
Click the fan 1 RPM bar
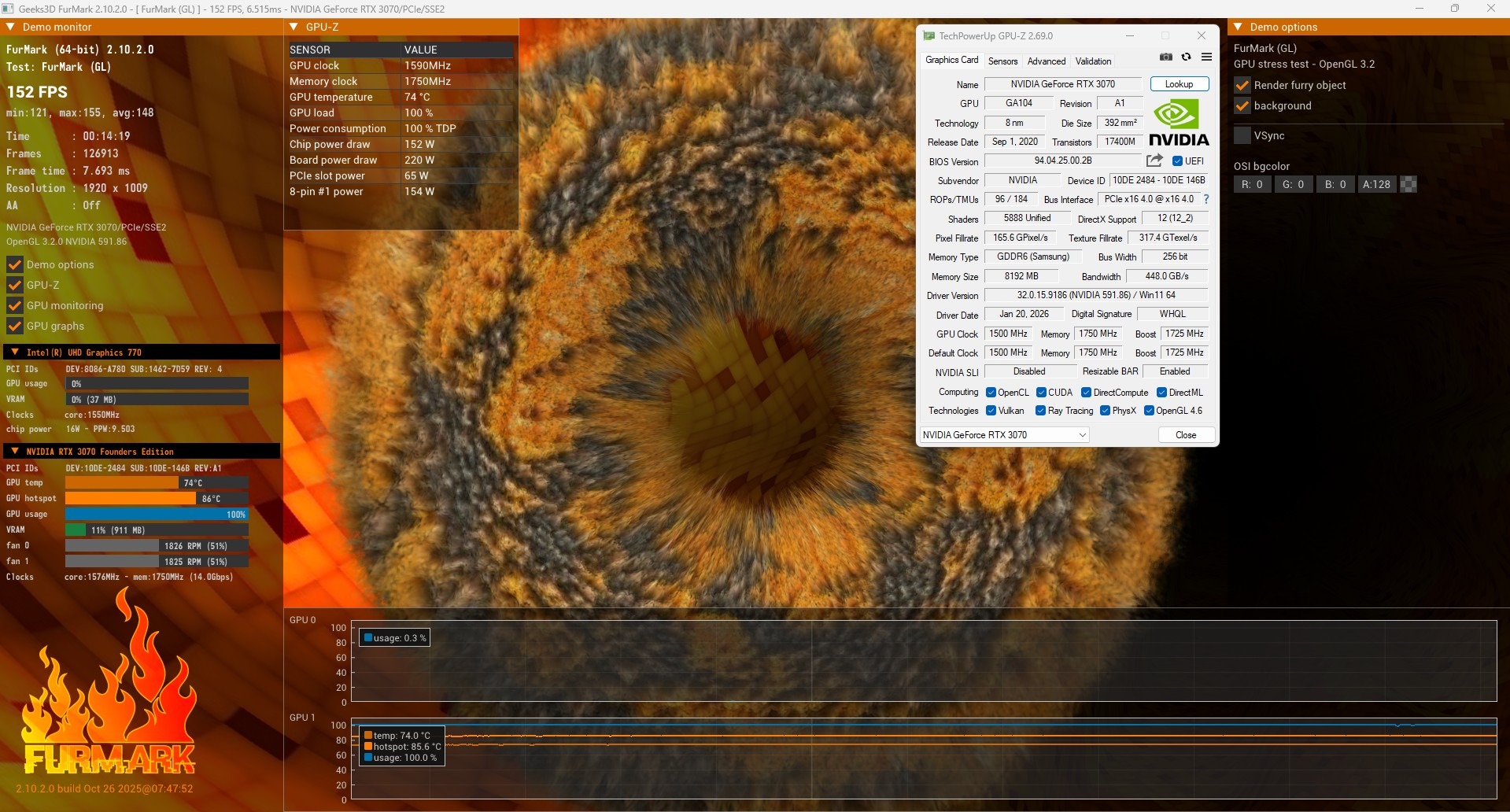point(157,561)
